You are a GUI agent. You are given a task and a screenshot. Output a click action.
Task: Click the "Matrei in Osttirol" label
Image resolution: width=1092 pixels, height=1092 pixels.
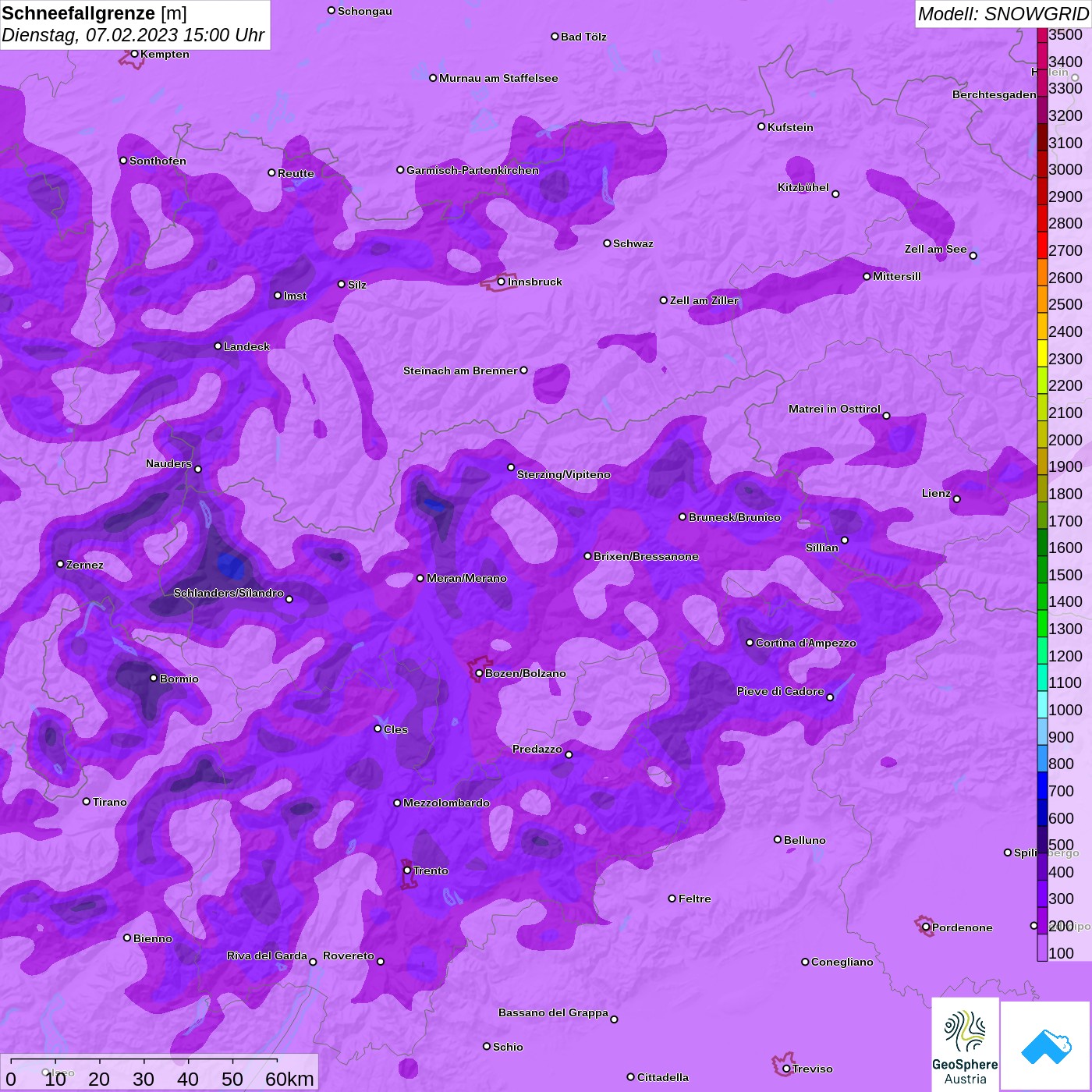pyautogui.click(x=835, y=409)
